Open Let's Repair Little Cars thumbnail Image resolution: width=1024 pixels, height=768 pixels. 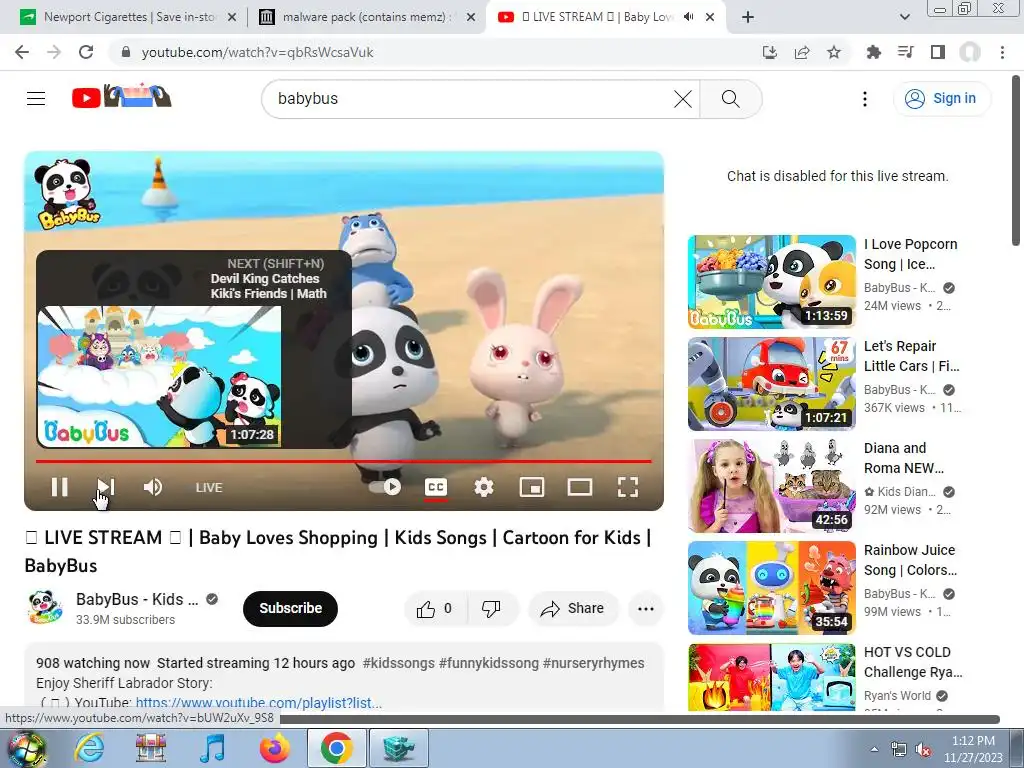tap(772, 384)
